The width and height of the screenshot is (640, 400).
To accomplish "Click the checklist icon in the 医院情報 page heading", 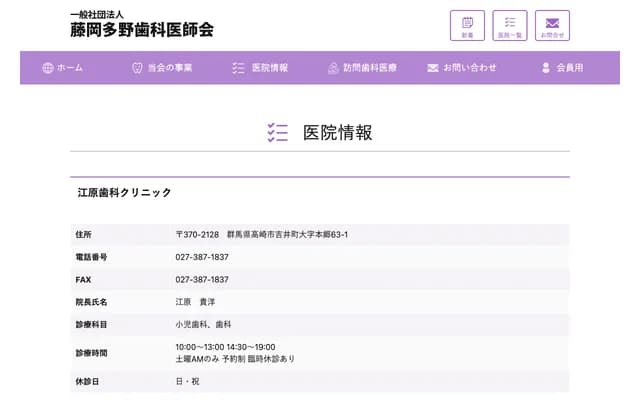I will point(277,132).
